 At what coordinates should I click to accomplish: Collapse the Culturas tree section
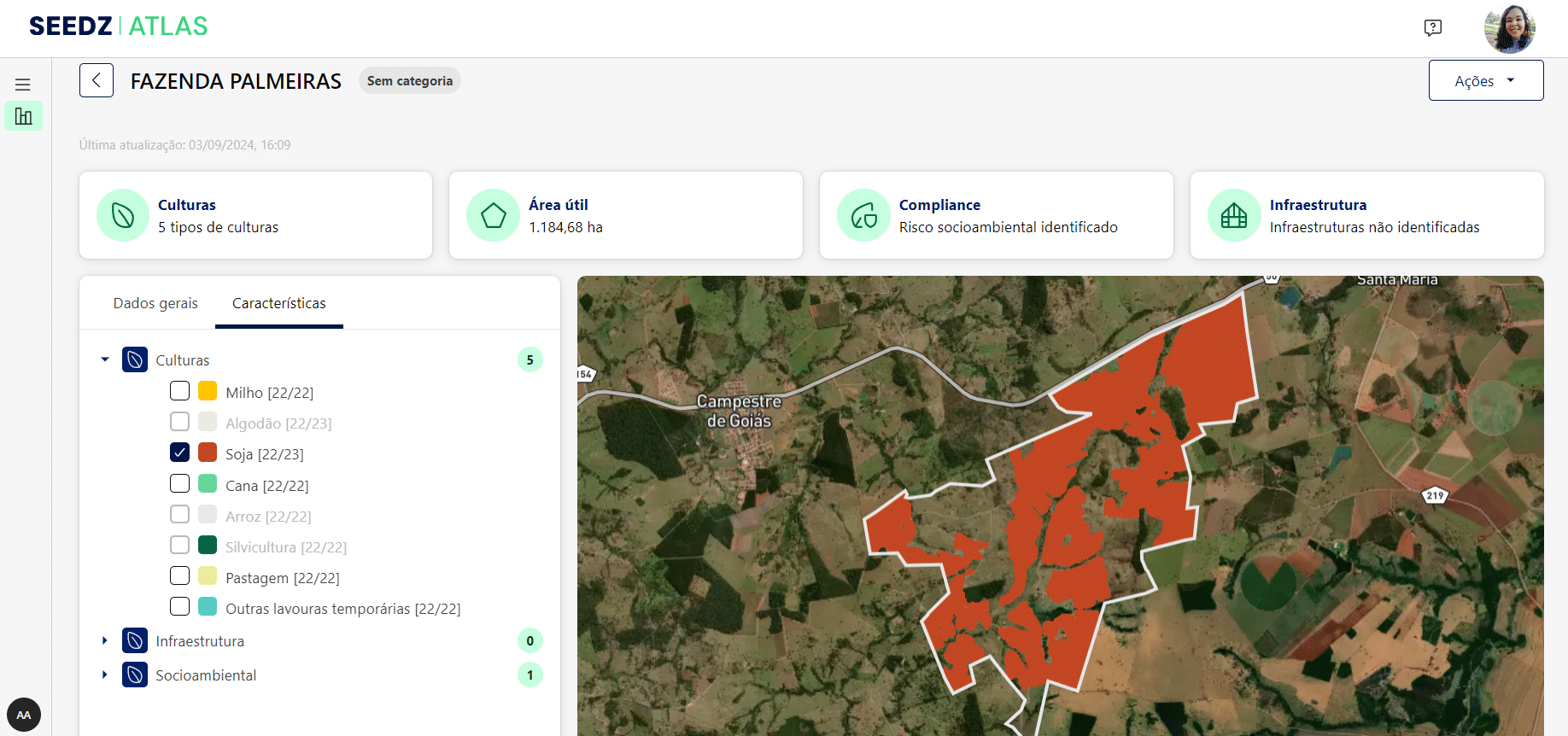pyautogui.click(x=105, y=359)
